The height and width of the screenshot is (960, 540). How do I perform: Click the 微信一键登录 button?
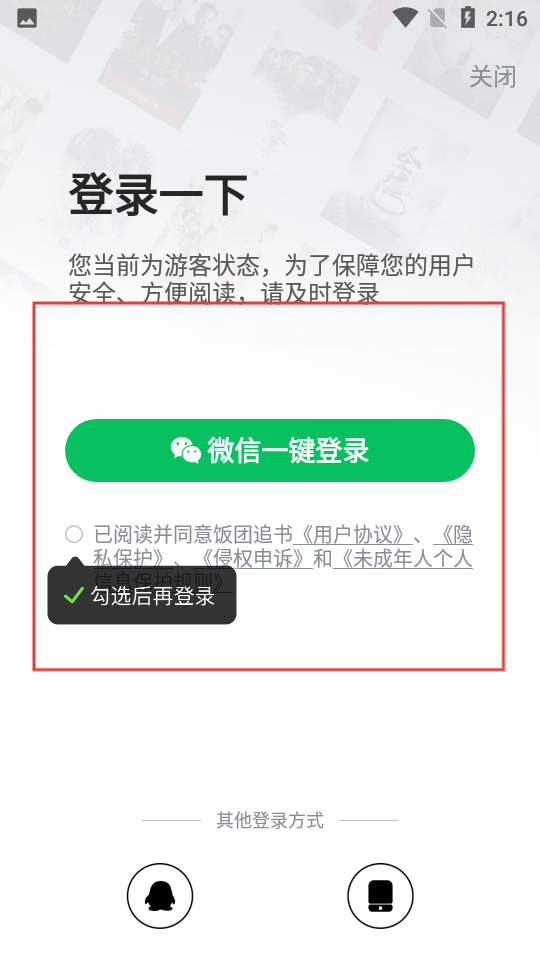(270, 451)
